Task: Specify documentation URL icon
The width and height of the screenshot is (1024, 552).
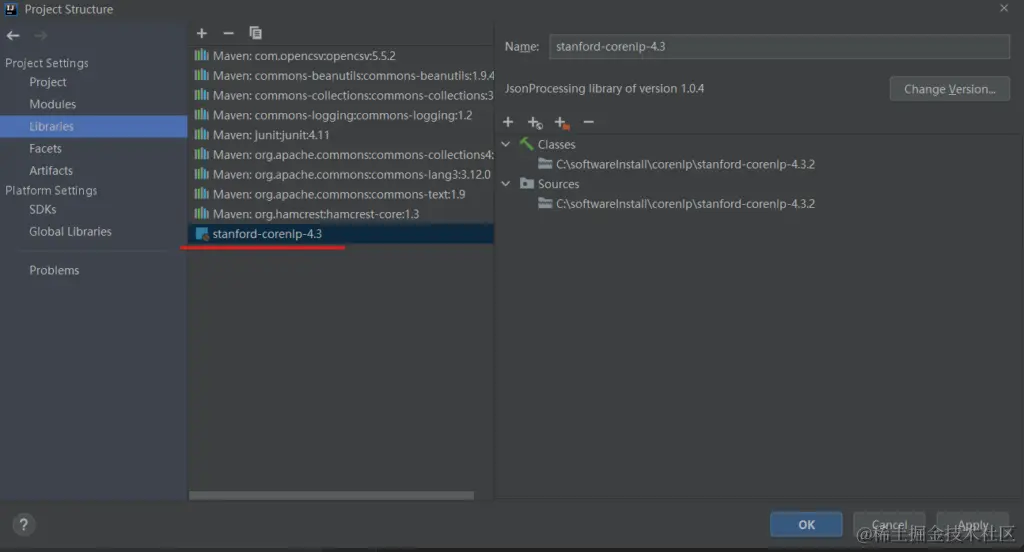Action: click(x=535, y=122)
